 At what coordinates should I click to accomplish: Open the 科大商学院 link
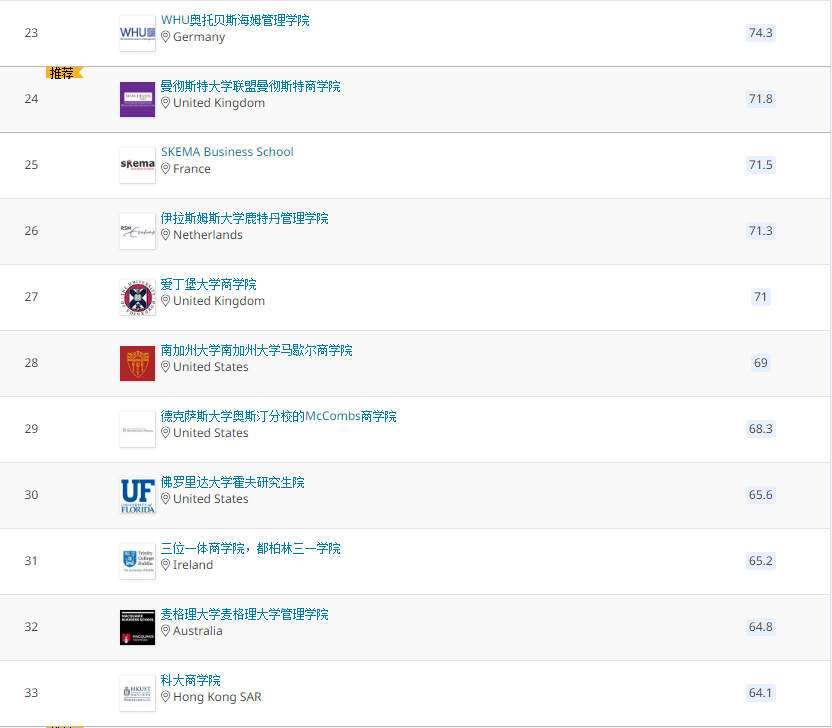click(190, 680)
